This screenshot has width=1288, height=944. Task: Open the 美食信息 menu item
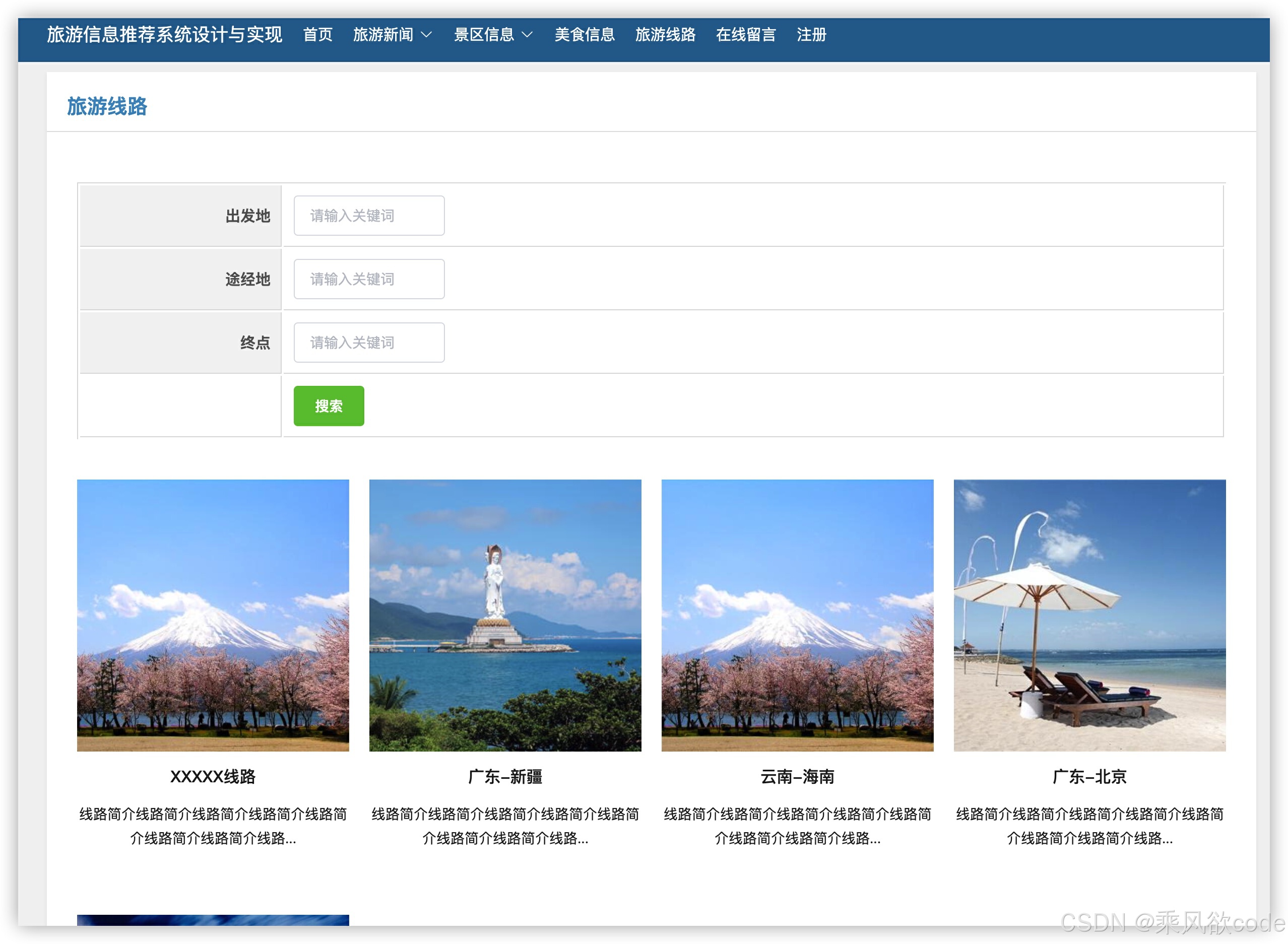(x=585, y=35)
